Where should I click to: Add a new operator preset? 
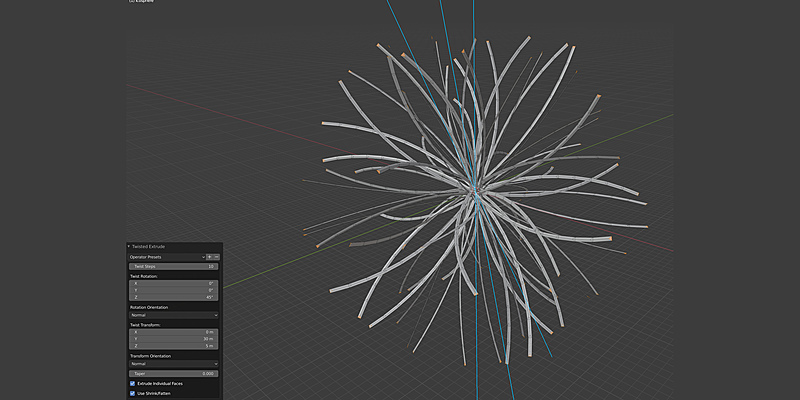coord(210,257)
